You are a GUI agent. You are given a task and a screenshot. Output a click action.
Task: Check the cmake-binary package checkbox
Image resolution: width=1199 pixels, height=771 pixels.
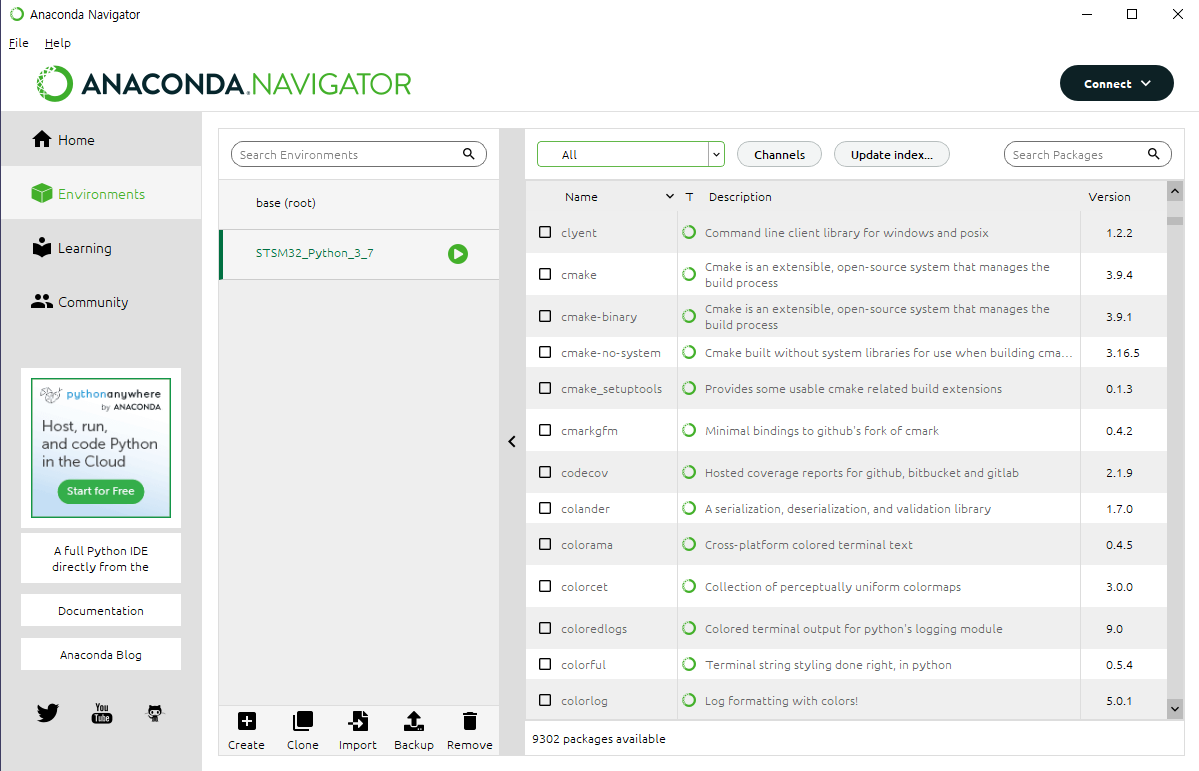[544, 316]
